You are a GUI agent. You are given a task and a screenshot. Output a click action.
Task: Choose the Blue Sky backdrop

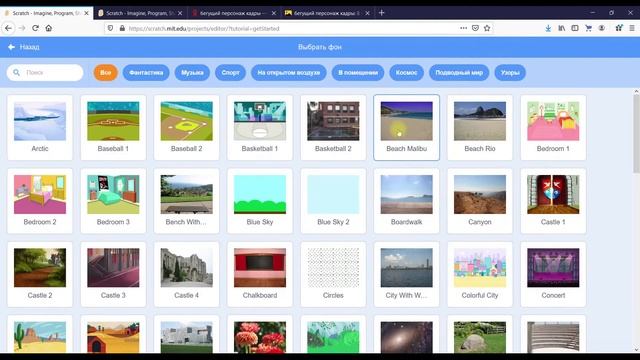tap(260, 201)
